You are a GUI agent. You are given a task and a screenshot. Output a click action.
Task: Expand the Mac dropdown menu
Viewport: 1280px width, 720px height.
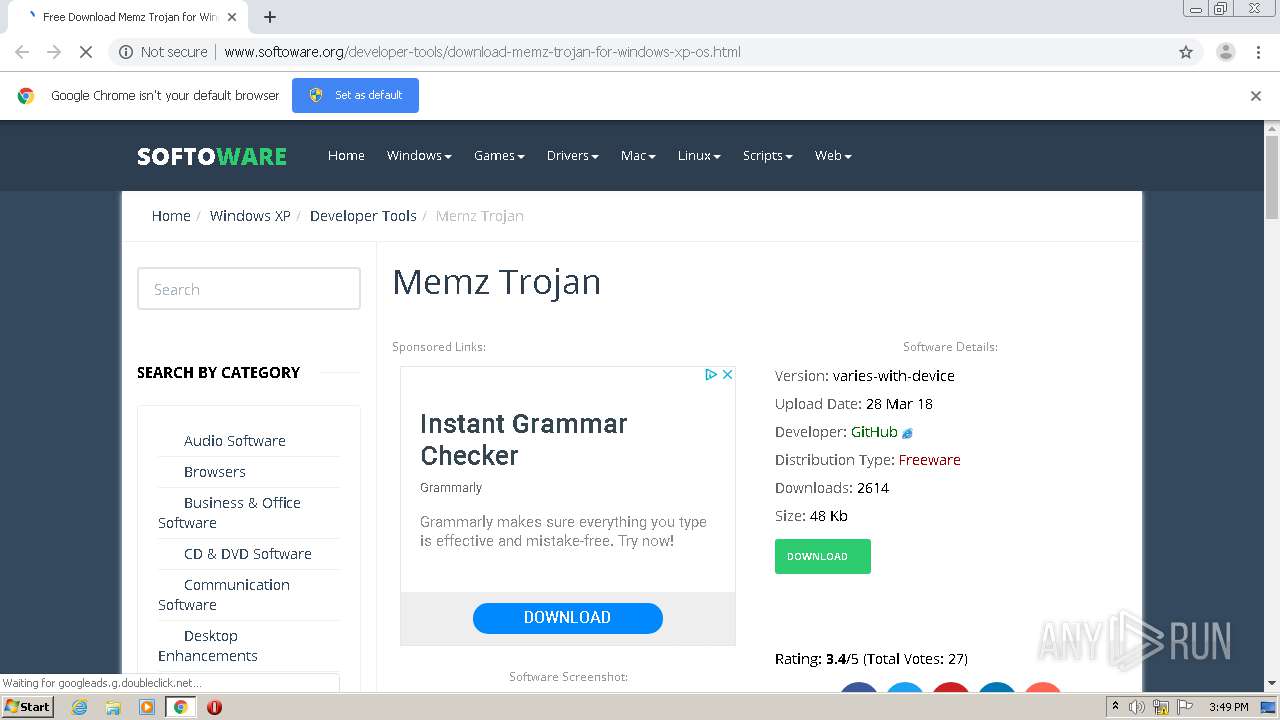click(638, 155)
